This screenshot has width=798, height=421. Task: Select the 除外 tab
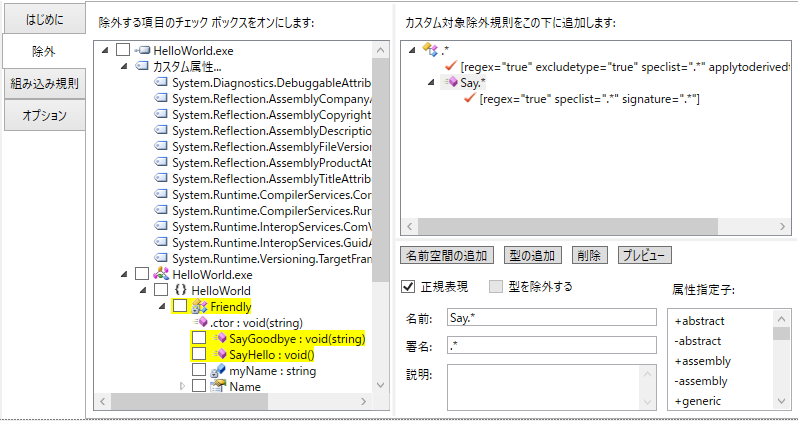pyautogui.click(x=44, y=51)
